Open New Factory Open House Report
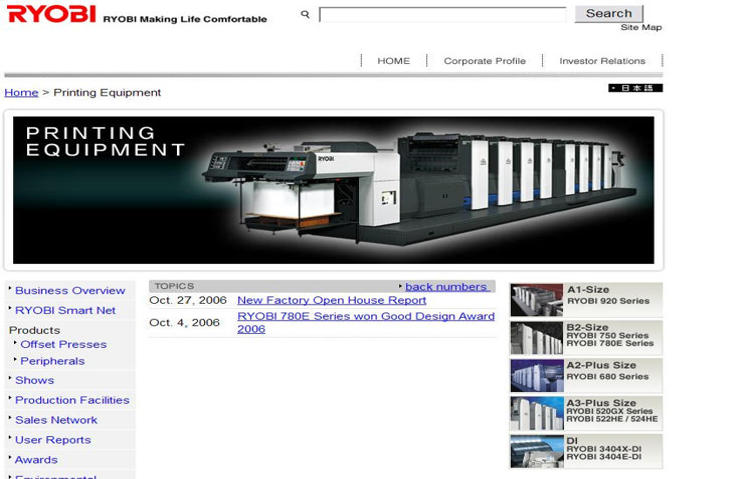Screen dimensions: 740x479 [332, 300]
